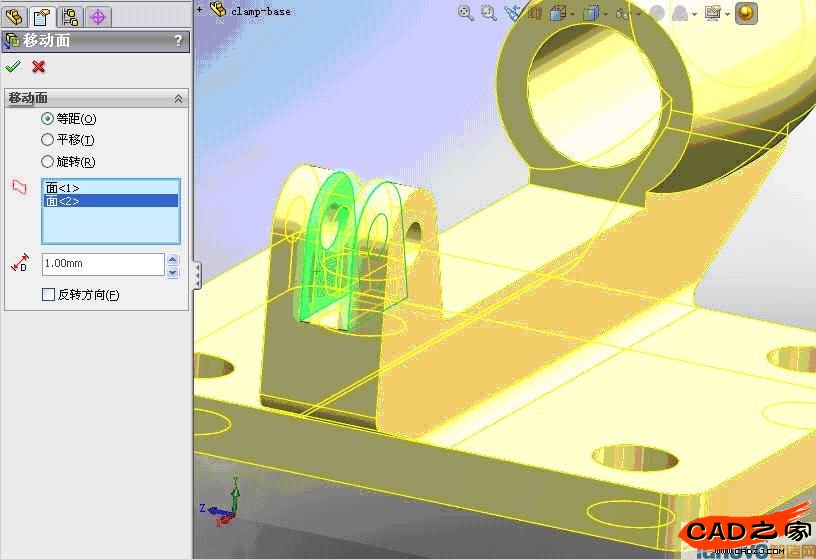Cancel Move Face with red X

coord(39,67)
